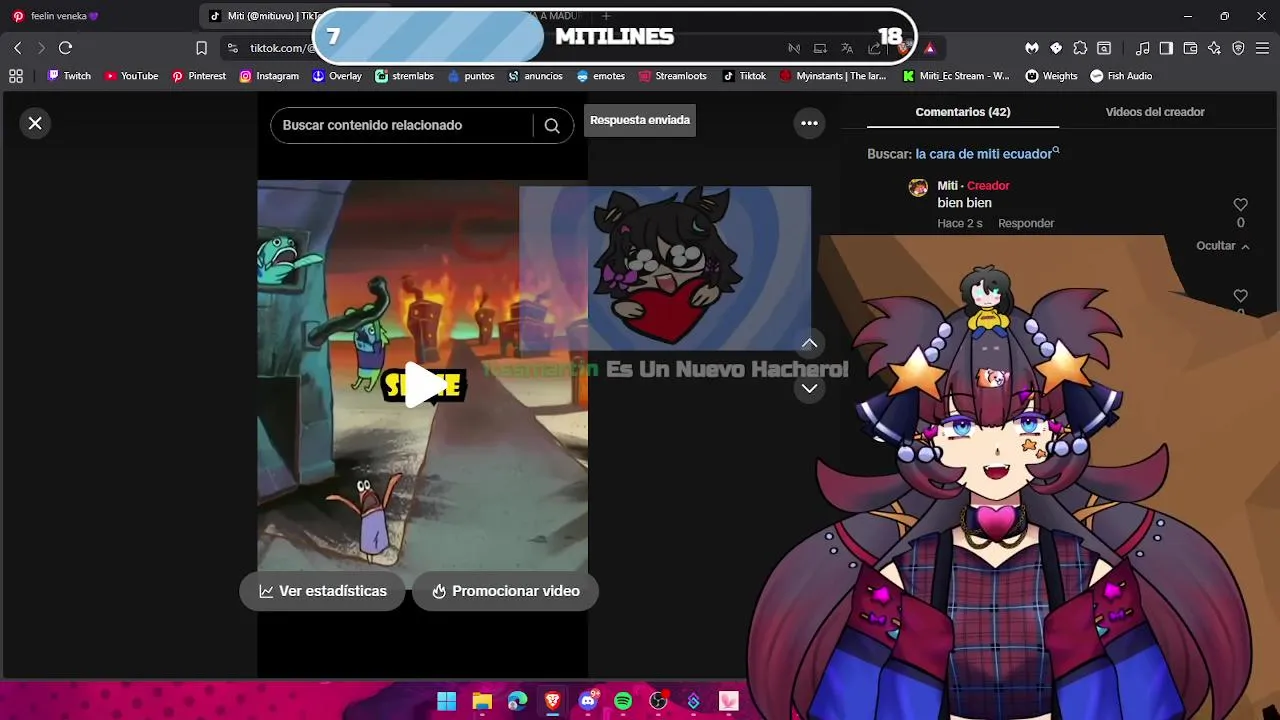Open the browser sidebar panel icon

coord(1166,48)
